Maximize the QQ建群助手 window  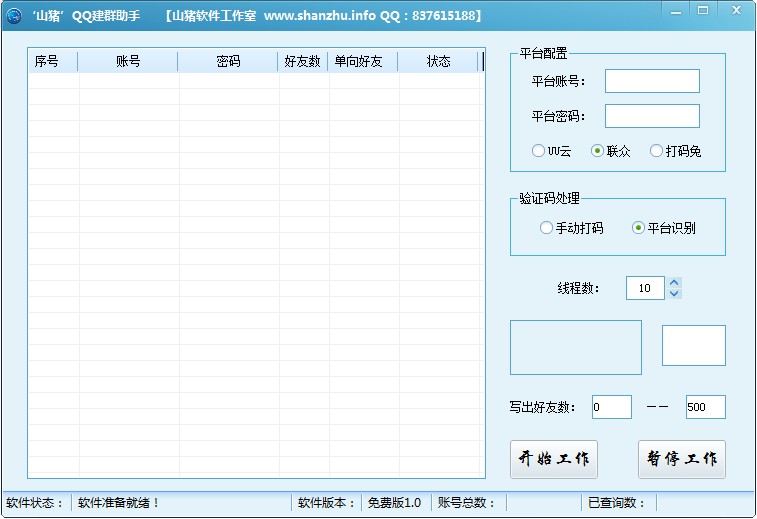click(703, 11)
